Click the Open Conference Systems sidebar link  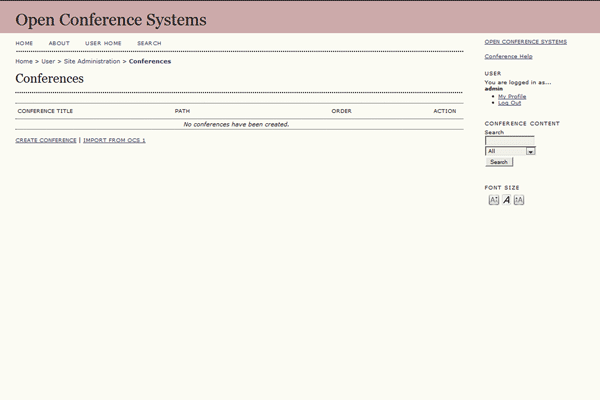click(x=525, y=42)
